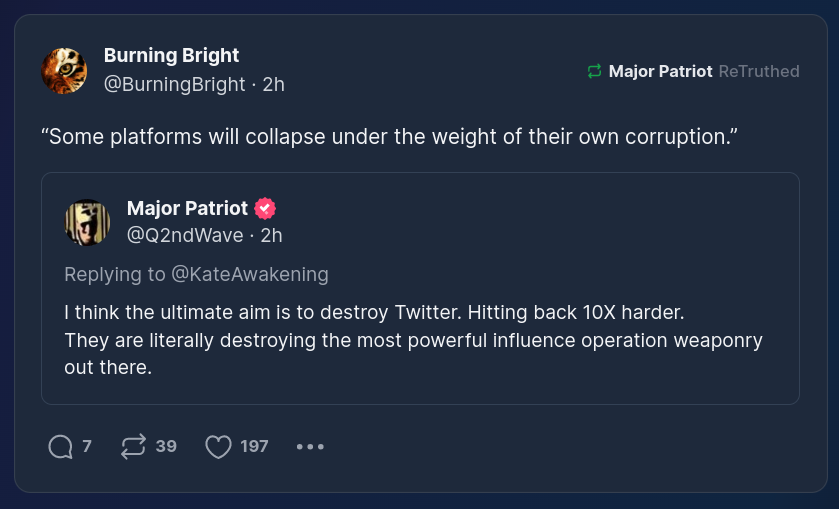Open the @Q2ndWave handle
839x509 pixels.
[x=184, y=235]
